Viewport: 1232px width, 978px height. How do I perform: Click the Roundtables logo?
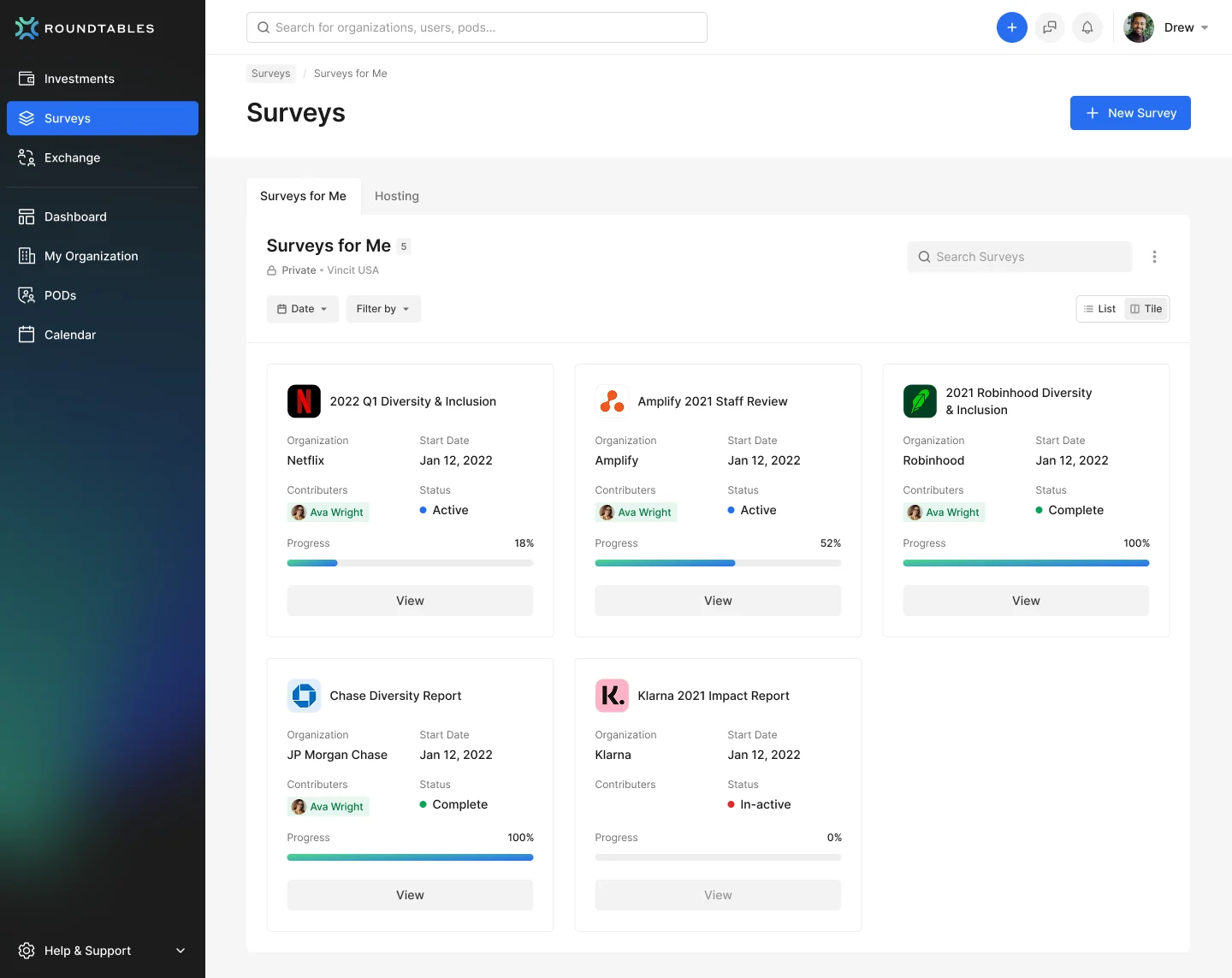pyautogui.click(x=85, y=28)
